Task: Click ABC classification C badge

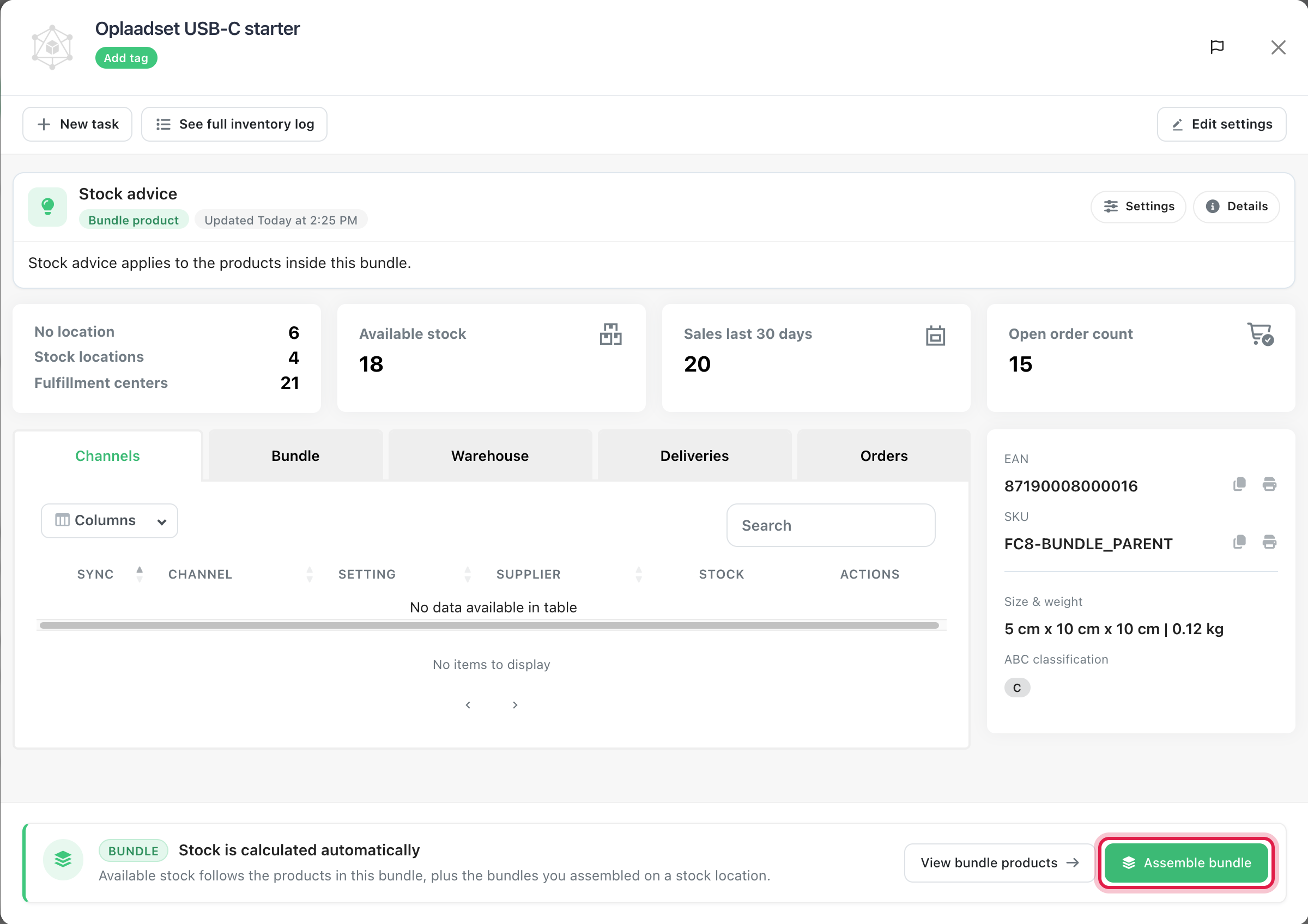Action: 1017,688
